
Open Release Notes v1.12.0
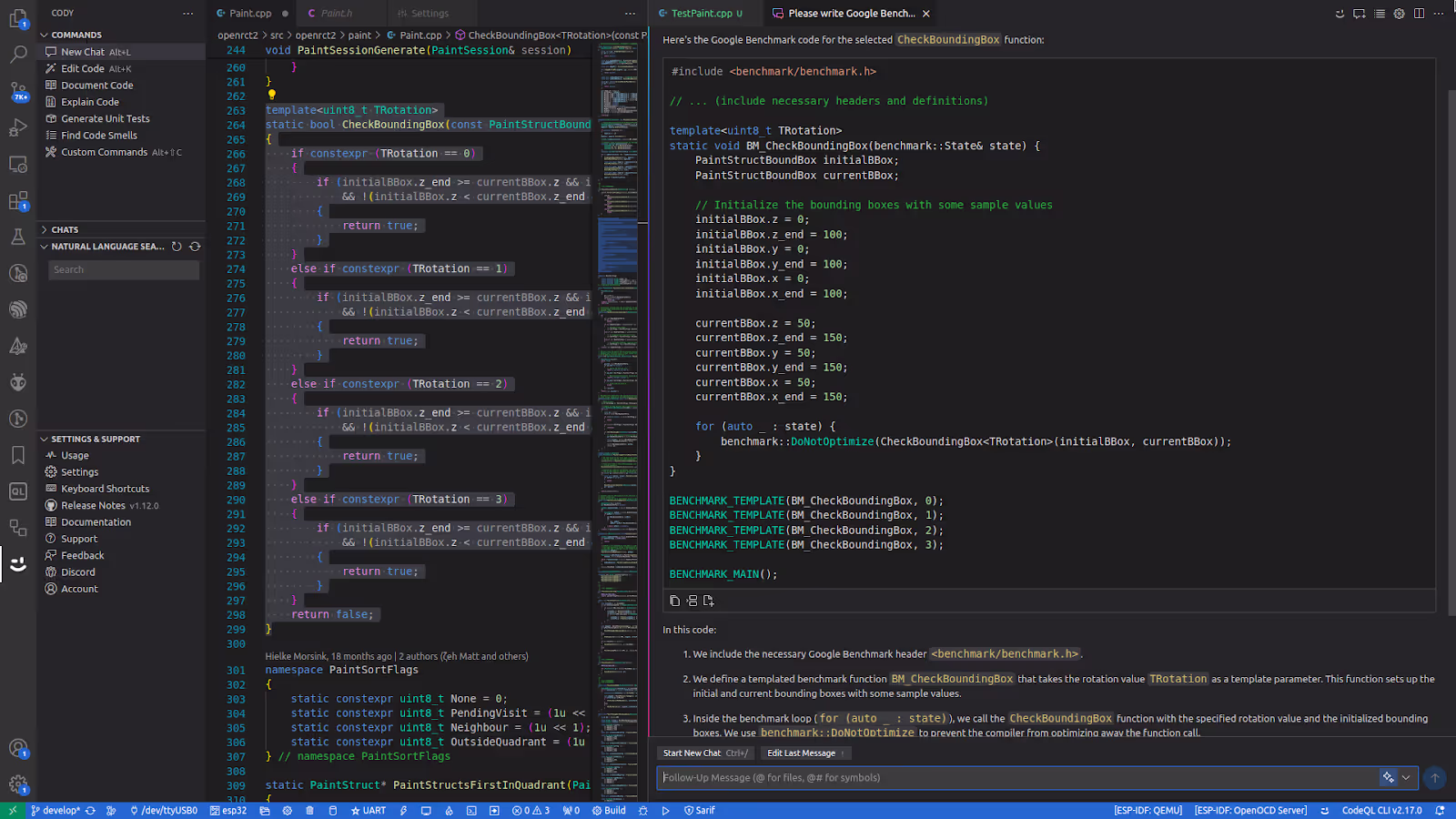(x=122, y=505)
